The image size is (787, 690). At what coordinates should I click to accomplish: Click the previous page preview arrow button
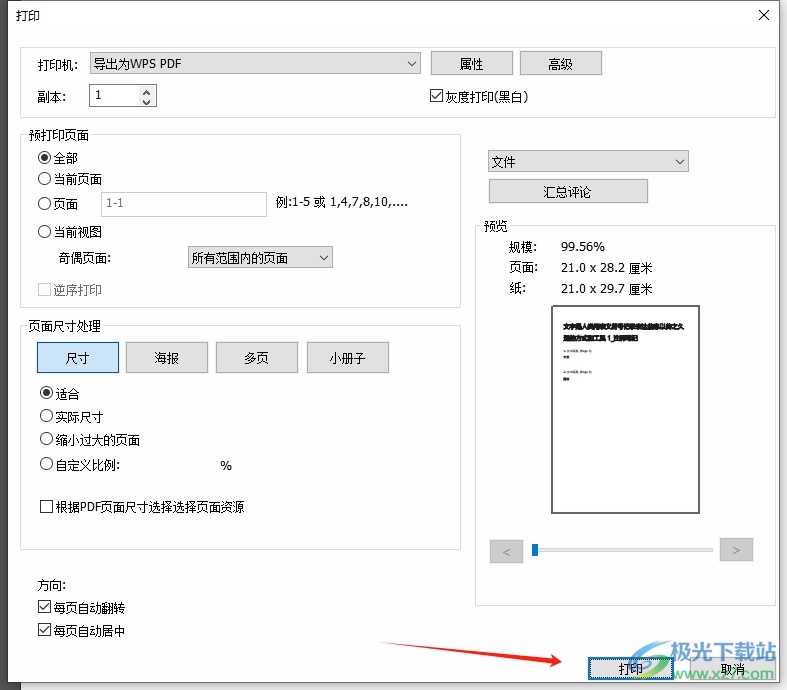(x=506, y=551)
